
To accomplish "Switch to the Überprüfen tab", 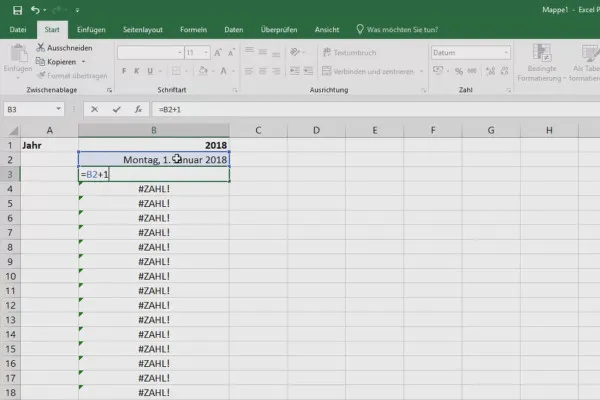I will point(279,29).
